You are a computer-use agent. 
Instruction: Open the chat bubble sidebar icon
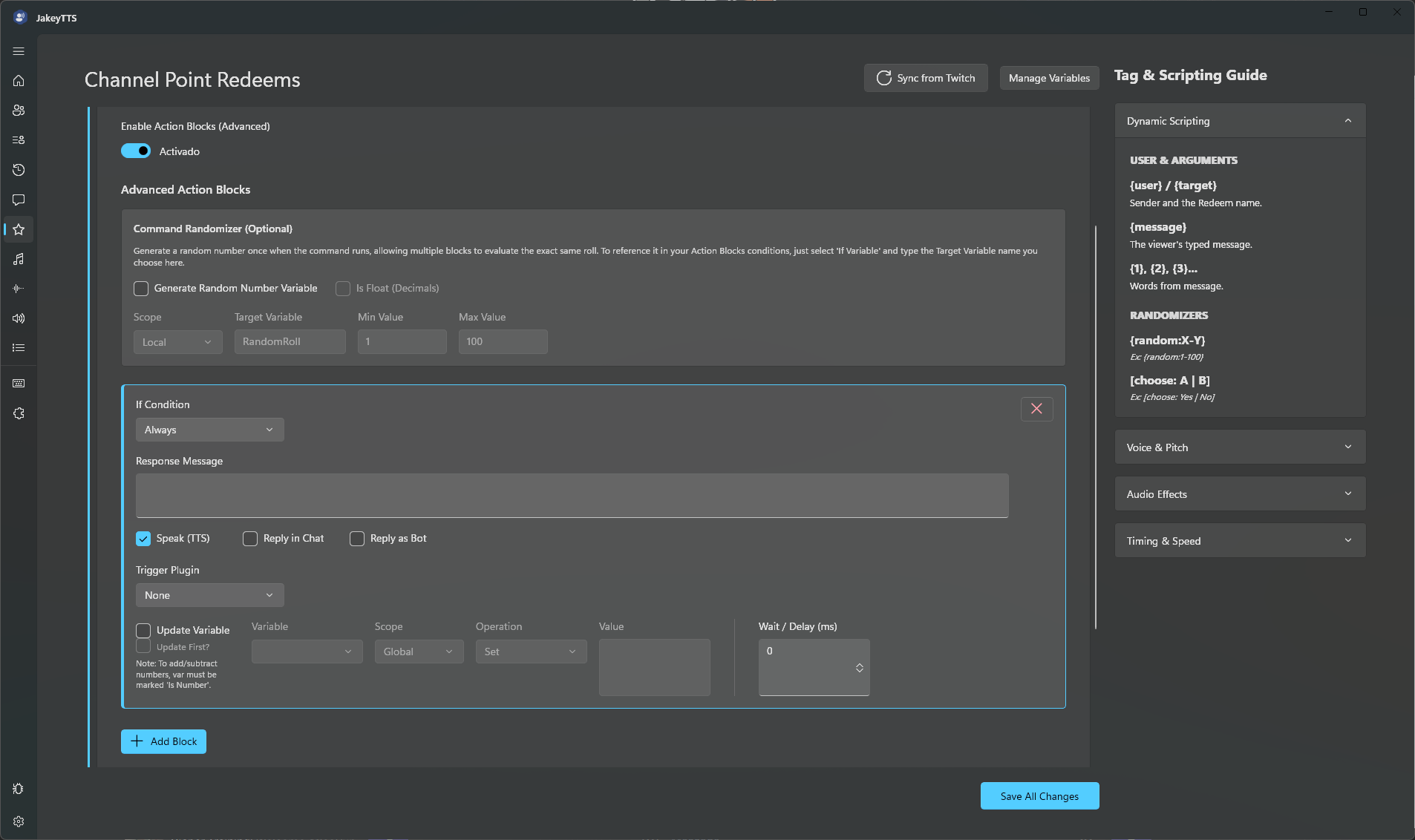[x=19, y=200]
